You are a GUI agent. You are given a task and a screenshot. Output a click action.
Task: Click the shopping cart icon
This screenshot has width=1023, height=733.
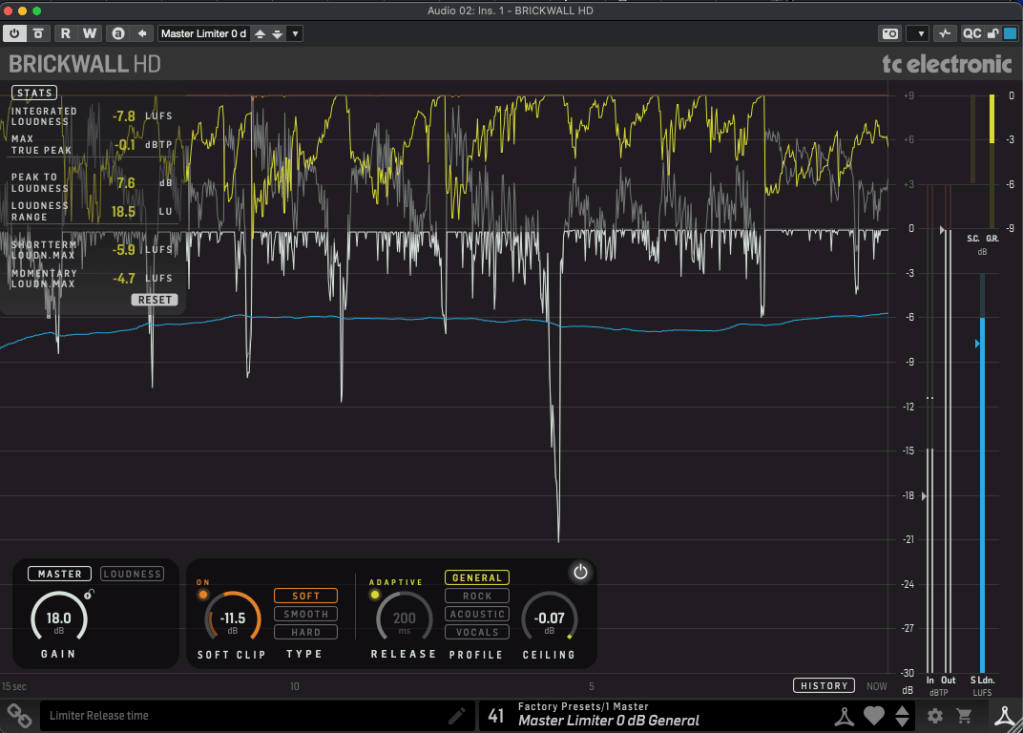click(x=965, y=715)
